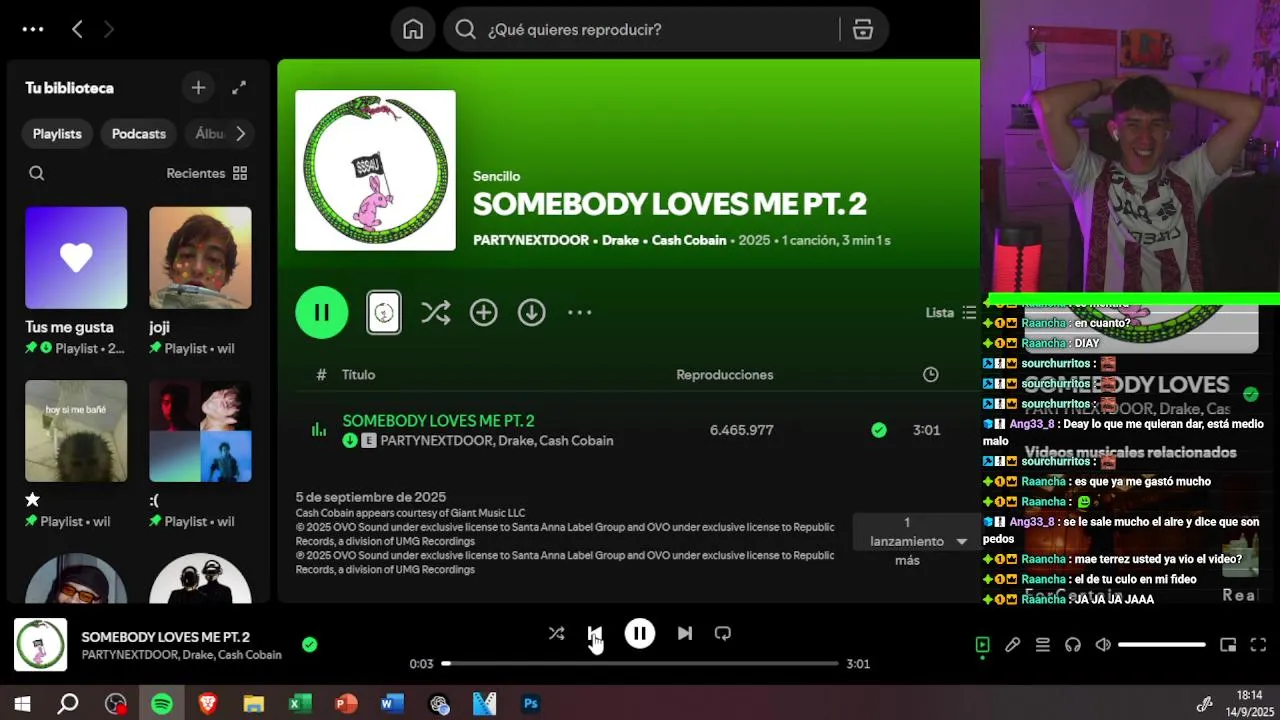Toggle shuffle in the player controls
Image resolution: width=1280 pixels, height=720 pixels.
pos(557,633)
